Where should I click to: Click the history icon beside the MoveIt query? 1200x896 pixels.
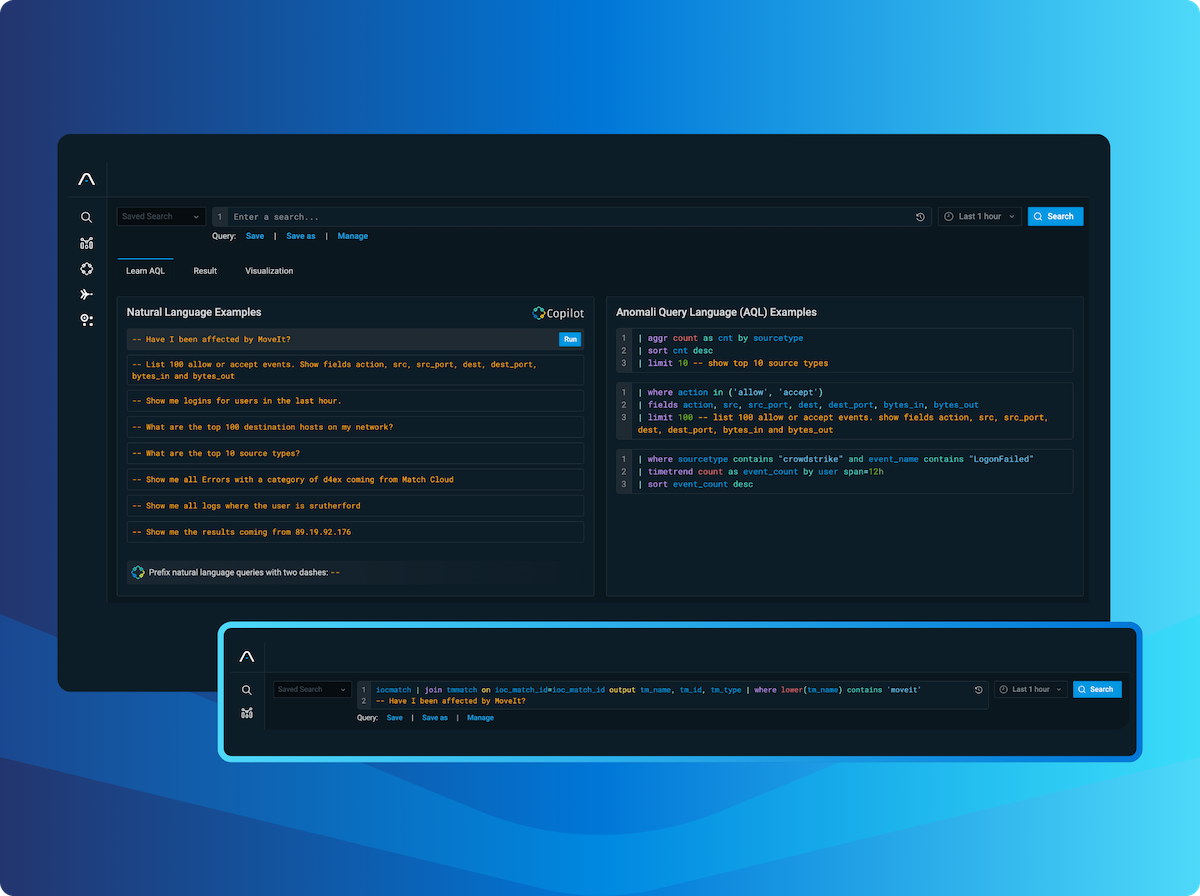(978, 690)
